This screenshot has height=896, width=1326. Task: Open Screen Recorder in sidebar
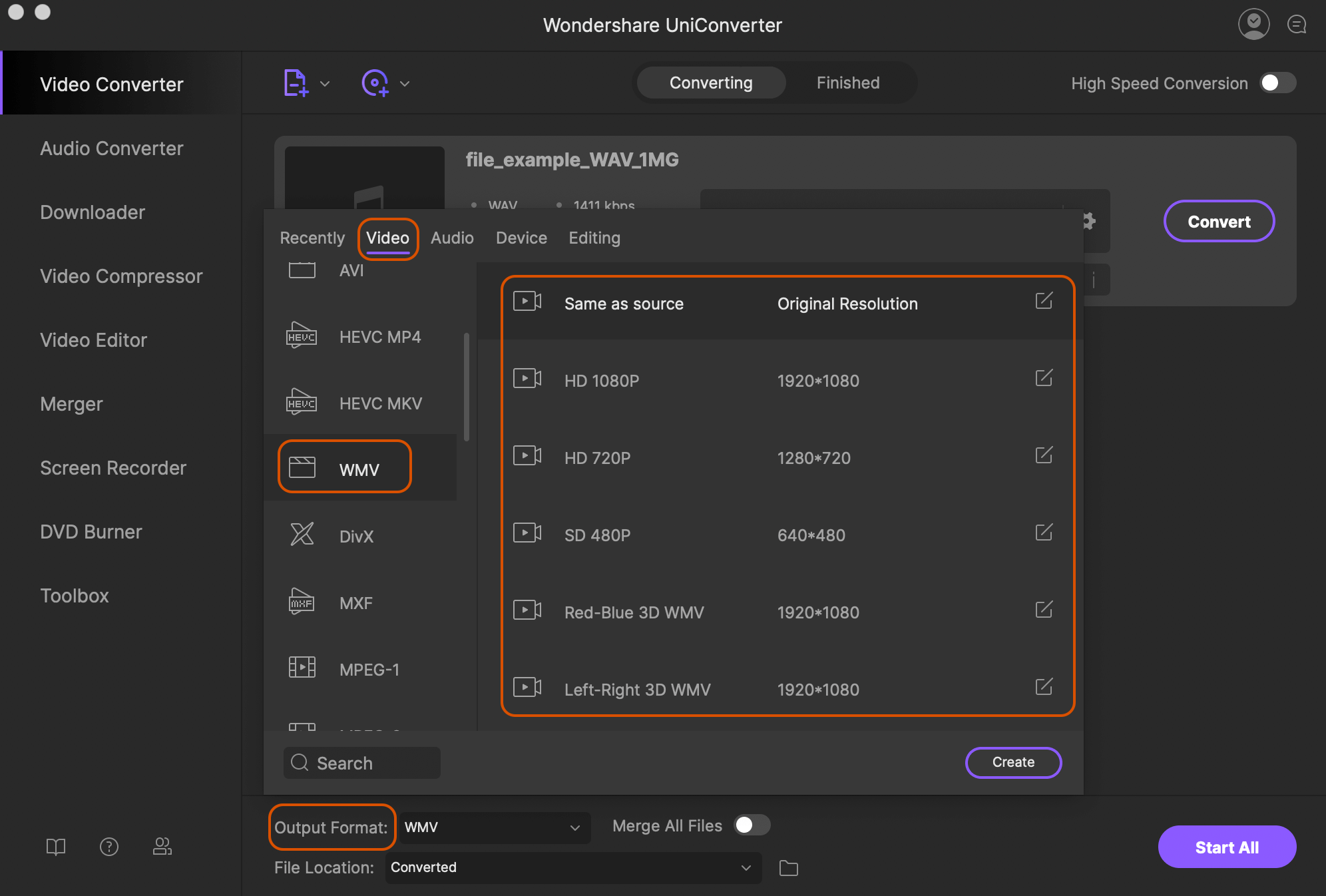click(113, 468)
